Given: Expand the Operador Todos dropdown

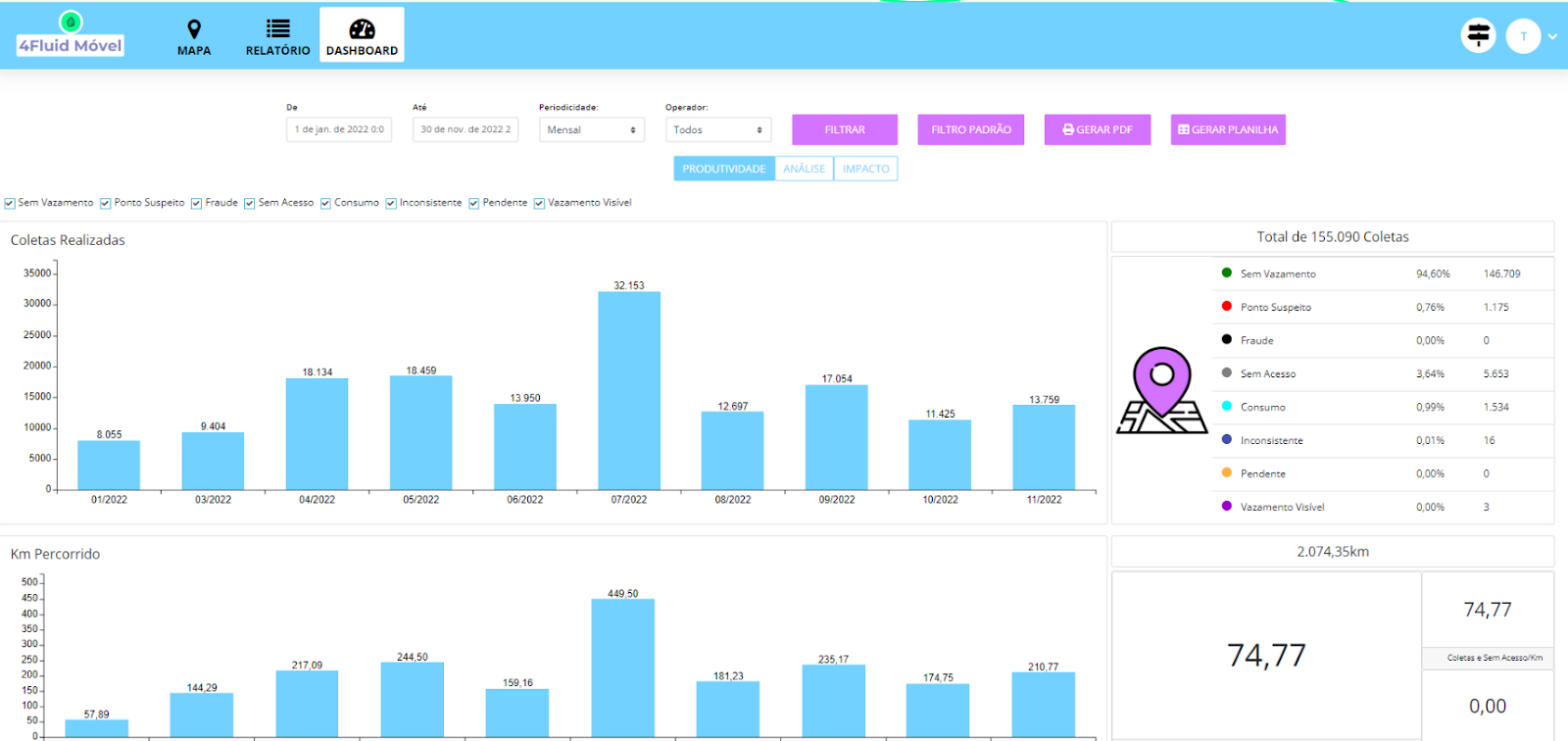Looking at the screenshot, I should (717, 129).
